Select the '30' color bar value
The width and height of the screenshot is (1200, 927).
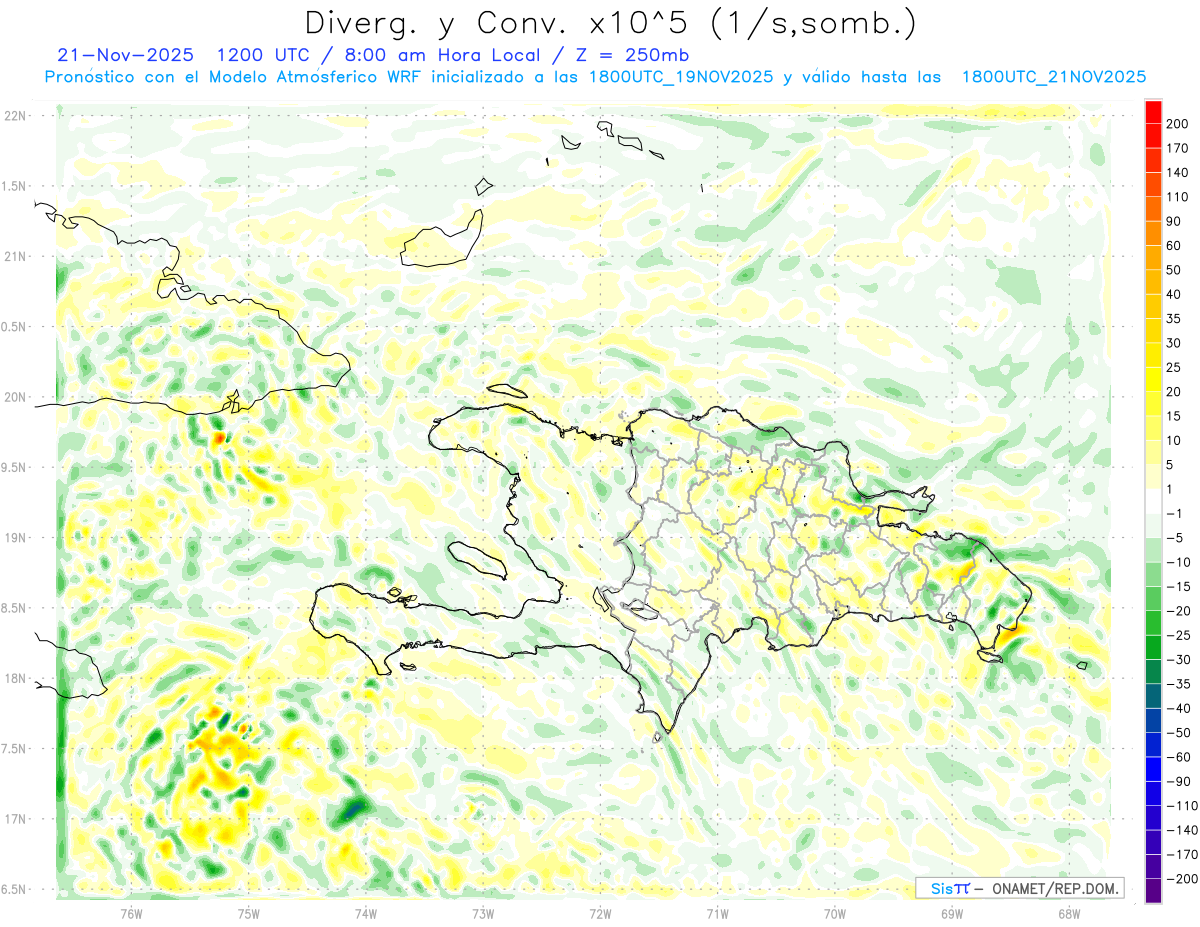1174,343
